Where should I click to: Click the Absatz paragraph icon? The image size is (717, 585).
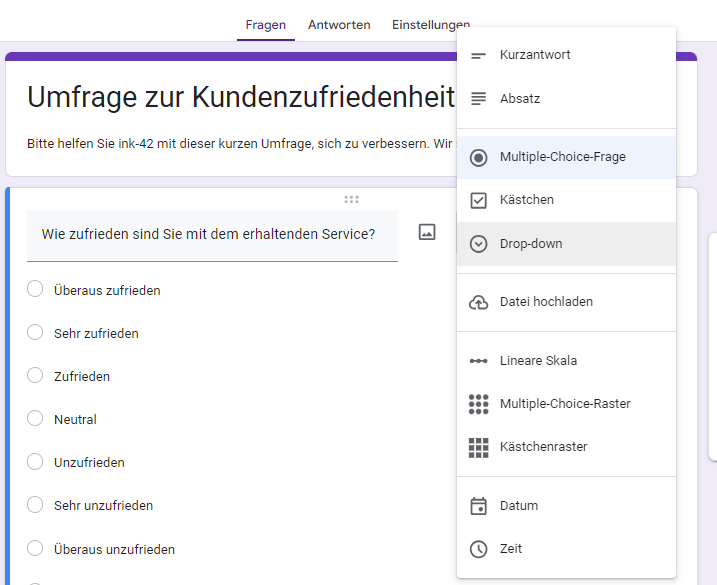click(478, 99)
